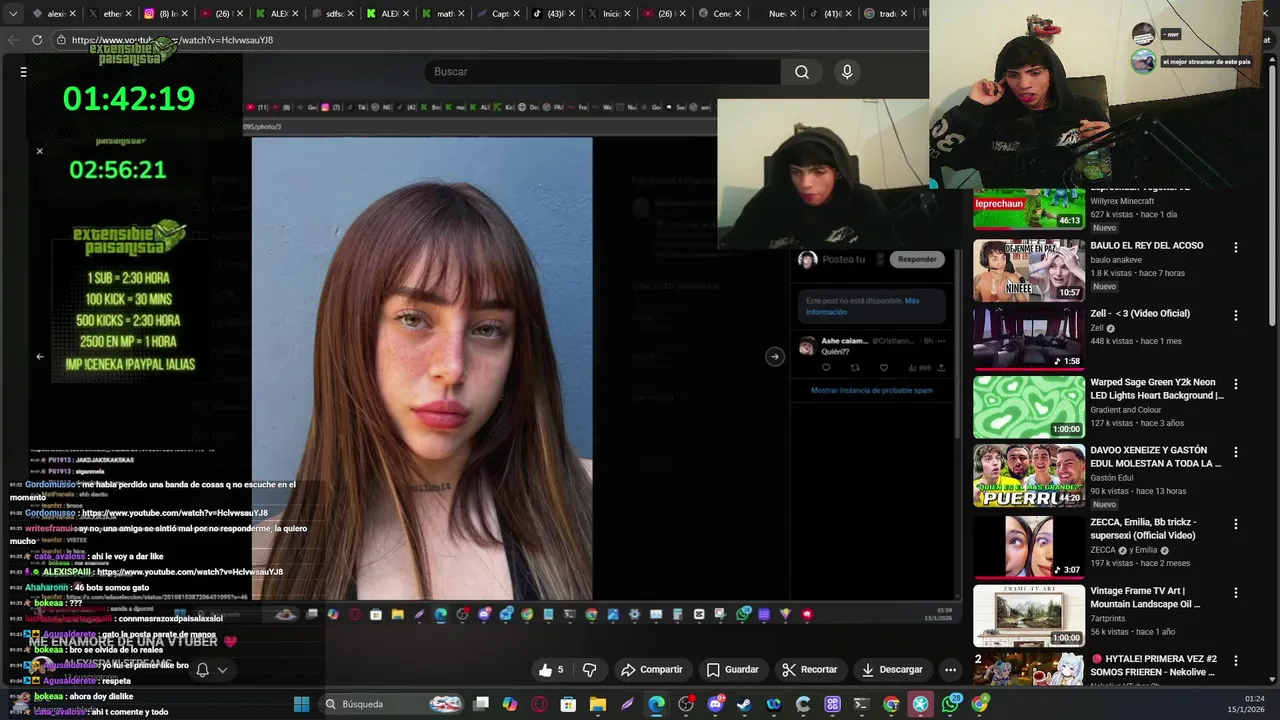
Task: Open Microsoft Store from taskbar
Action: (569, 704)
